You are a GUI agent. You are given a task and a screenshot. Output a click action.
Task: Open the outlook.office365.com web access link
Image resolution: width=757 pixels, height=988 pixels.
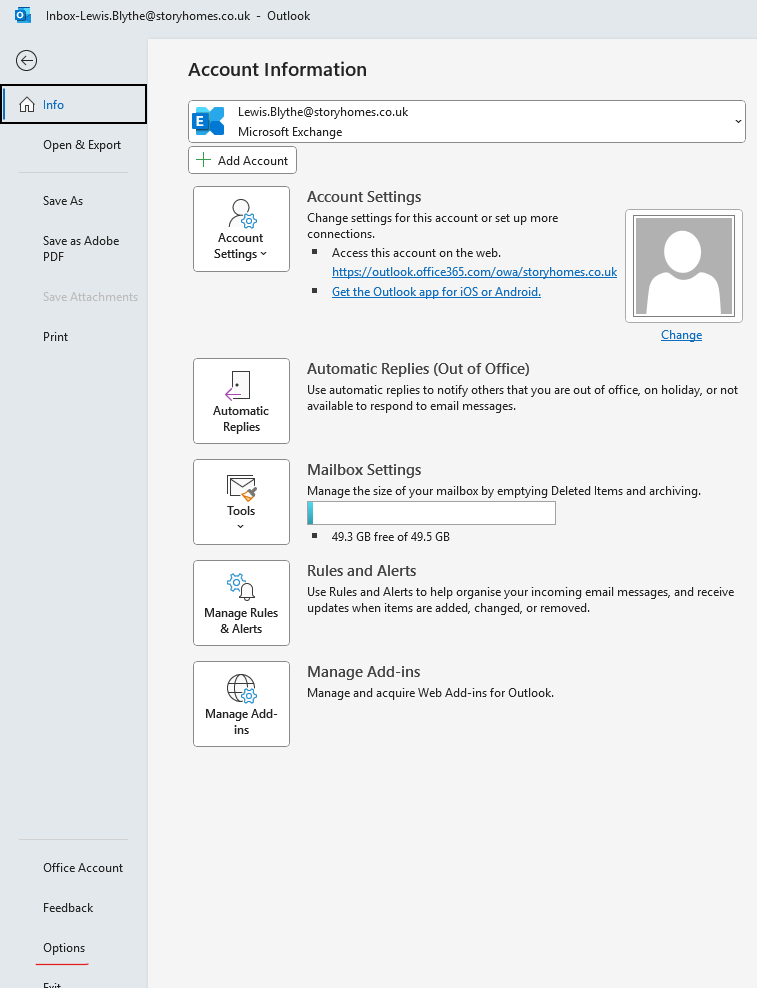tap(474, 272)
